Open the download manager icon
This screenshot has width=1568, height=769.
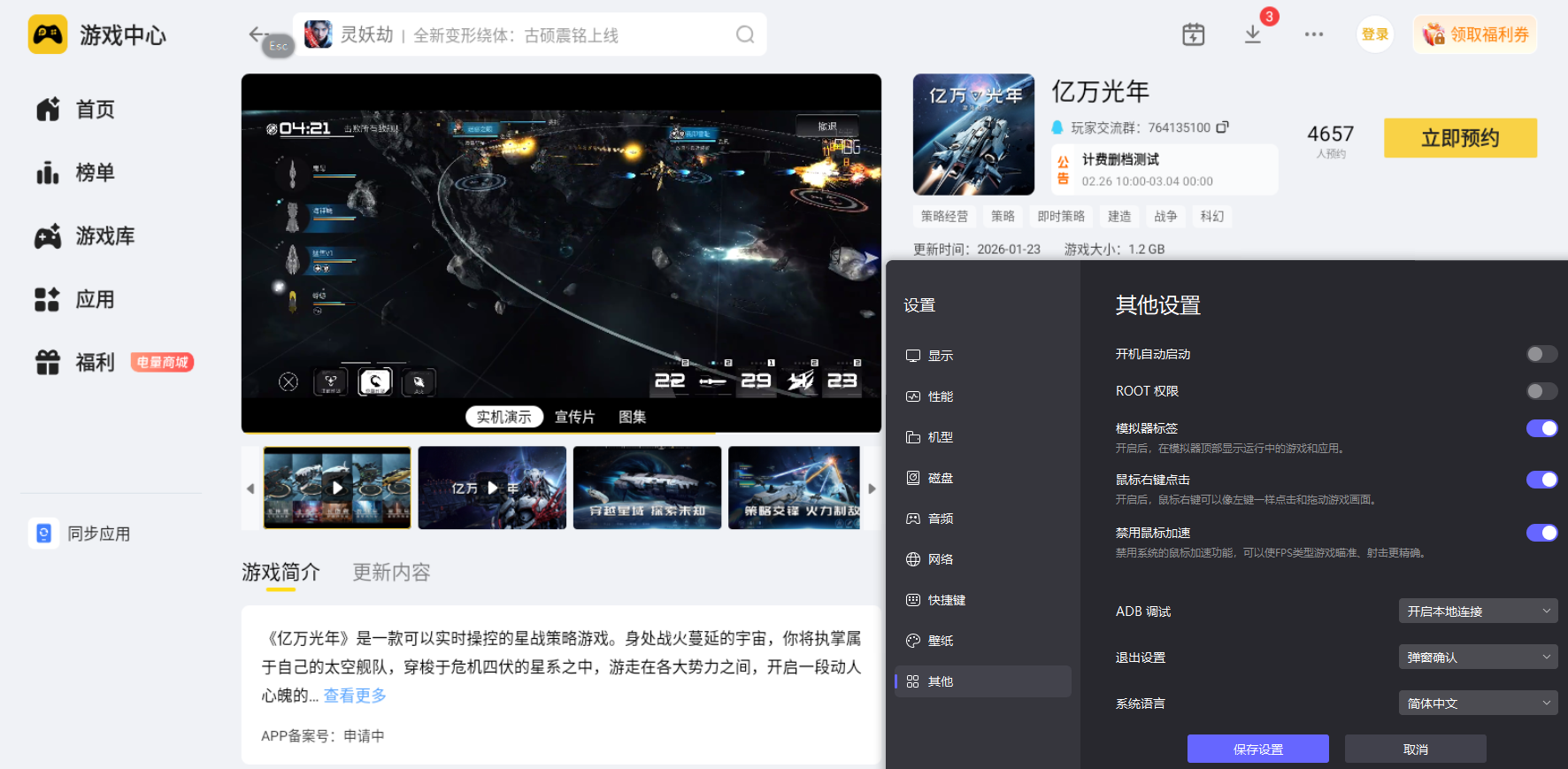(x=1252, y=35)
